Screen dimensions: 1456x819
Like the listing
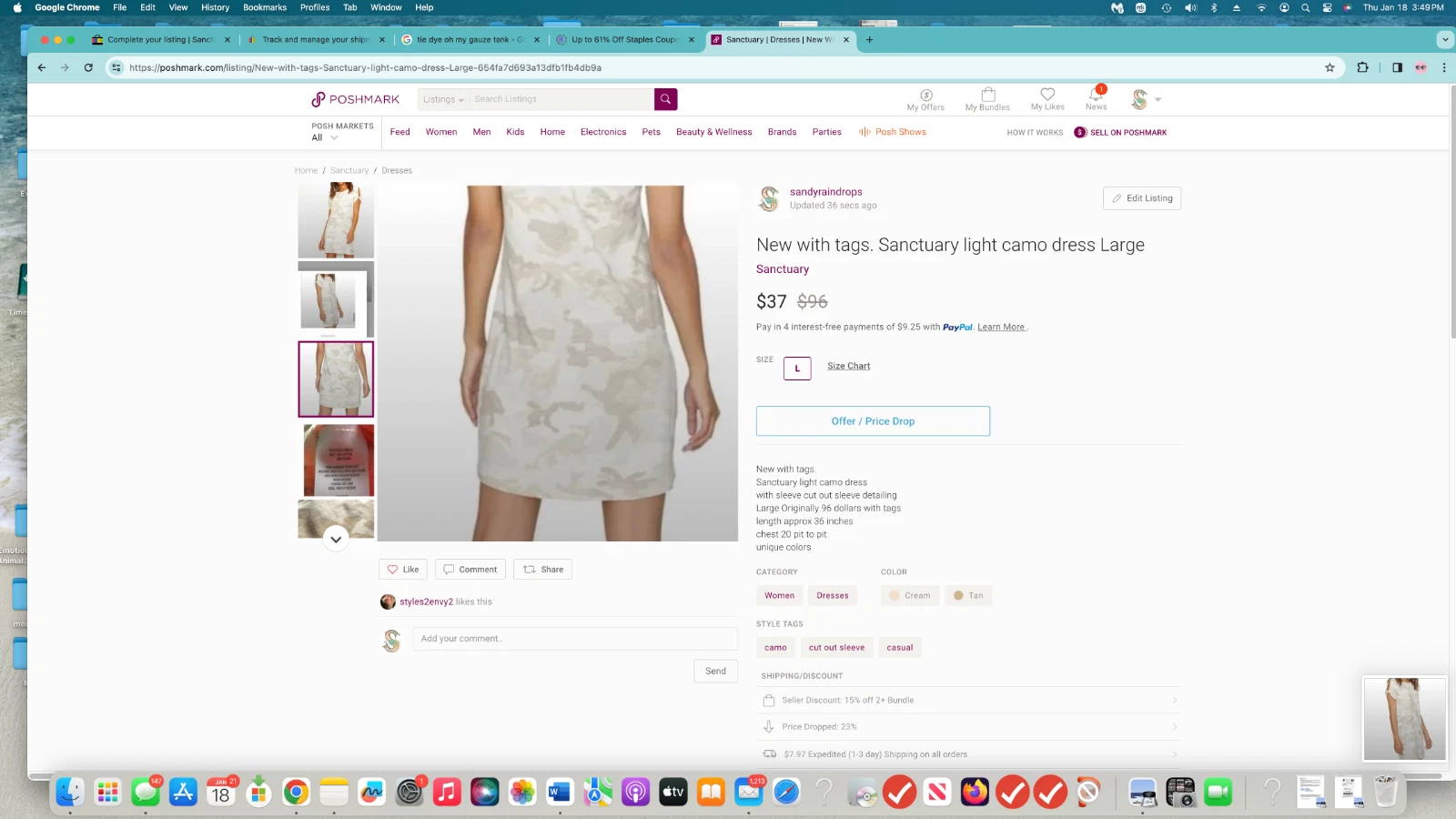pyautogui.click(x=402, y=570)
